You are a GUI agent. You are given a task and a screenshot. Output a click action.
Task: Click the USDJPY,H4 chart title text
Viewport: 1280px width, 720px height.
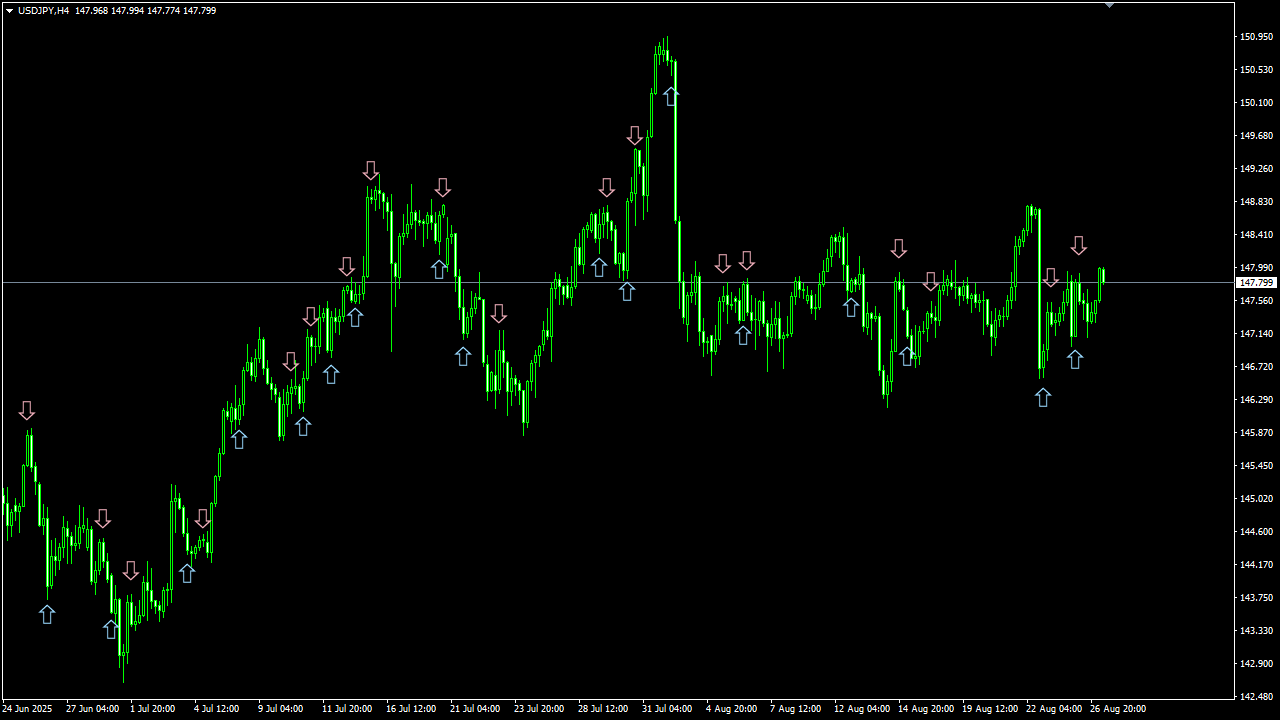(43, 10)
